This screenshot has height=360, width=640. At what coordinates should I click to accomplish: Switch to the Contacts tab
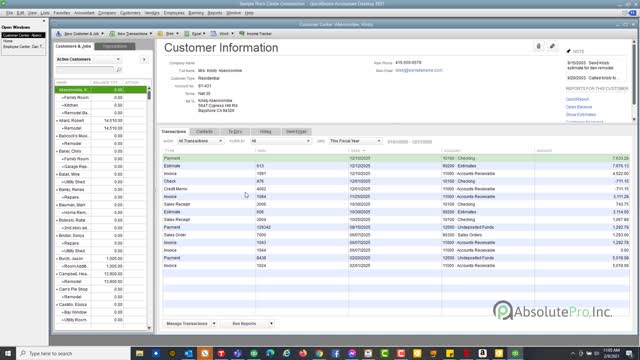point(204,131)
